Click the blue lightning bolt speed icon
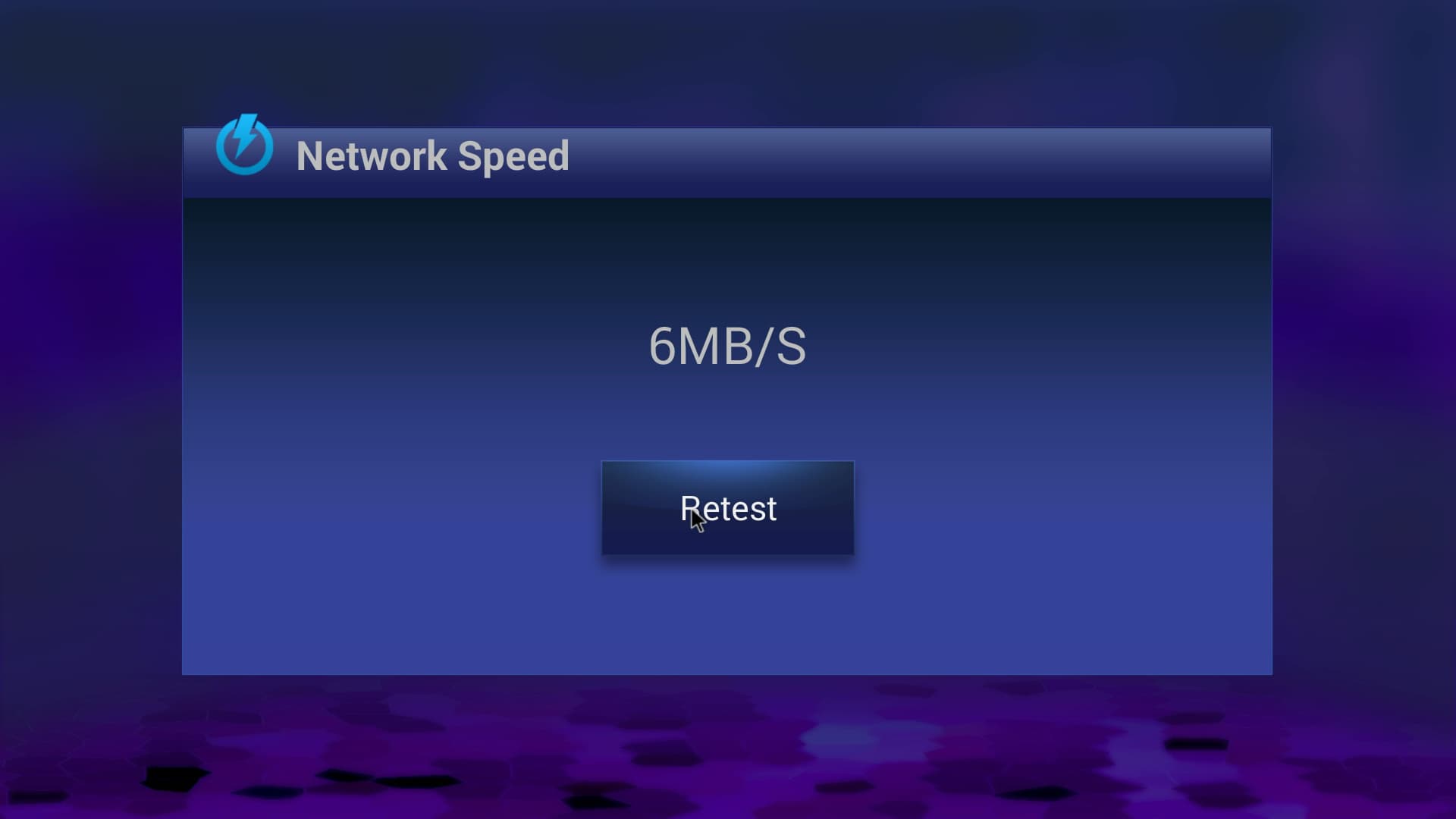Viewport: 1456px width, 819px height. coord(244,144)
